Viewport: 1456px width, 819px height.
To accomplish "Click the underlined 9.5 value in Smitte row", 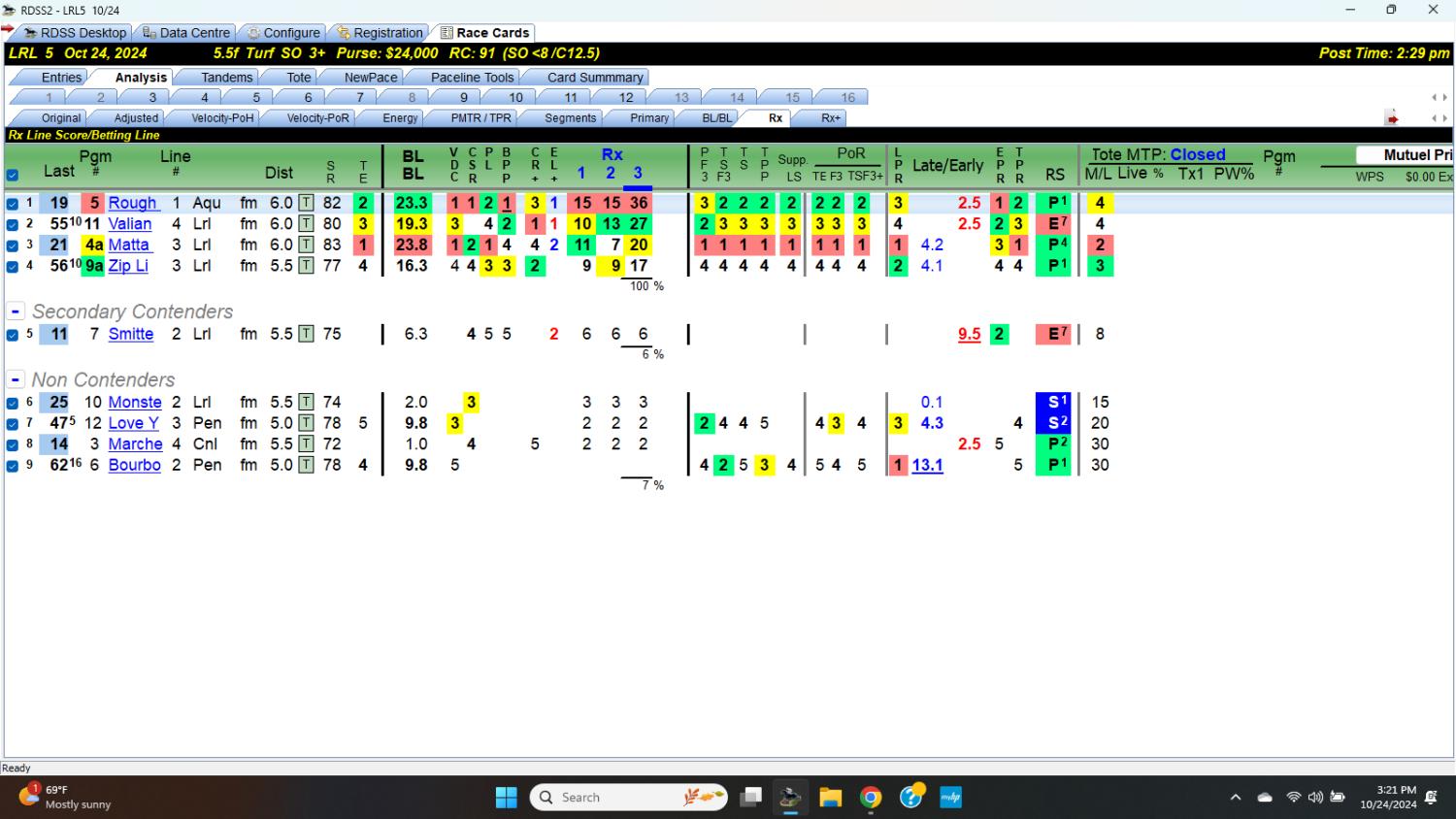I will pyautogui.click(x=969, y=334).
